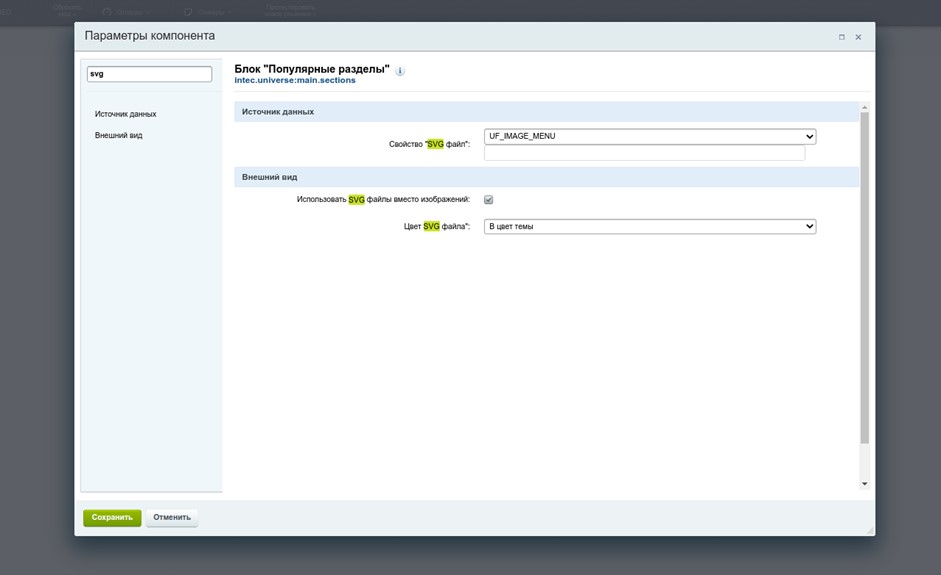The width and height of the screenshot is (941, 575).
Task: Close the Параметры компонента dialog
Action: pos(858,37)
